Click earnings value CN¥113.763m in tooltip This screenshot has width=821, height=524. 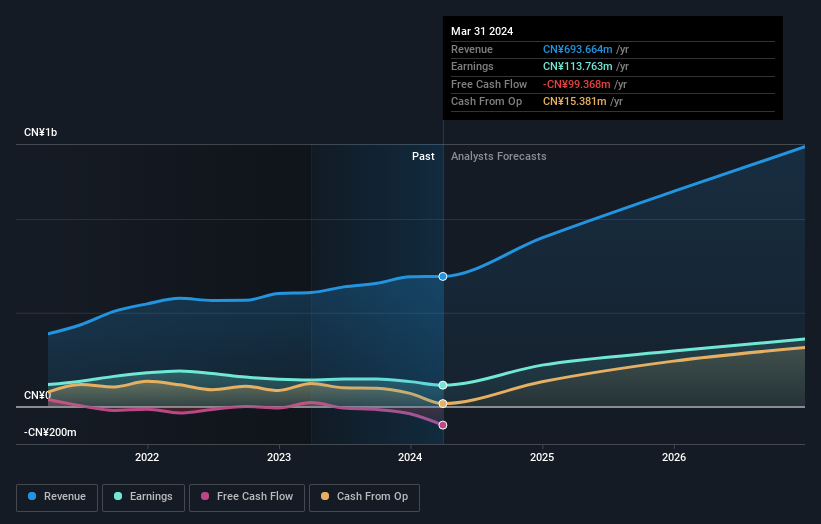578,66
